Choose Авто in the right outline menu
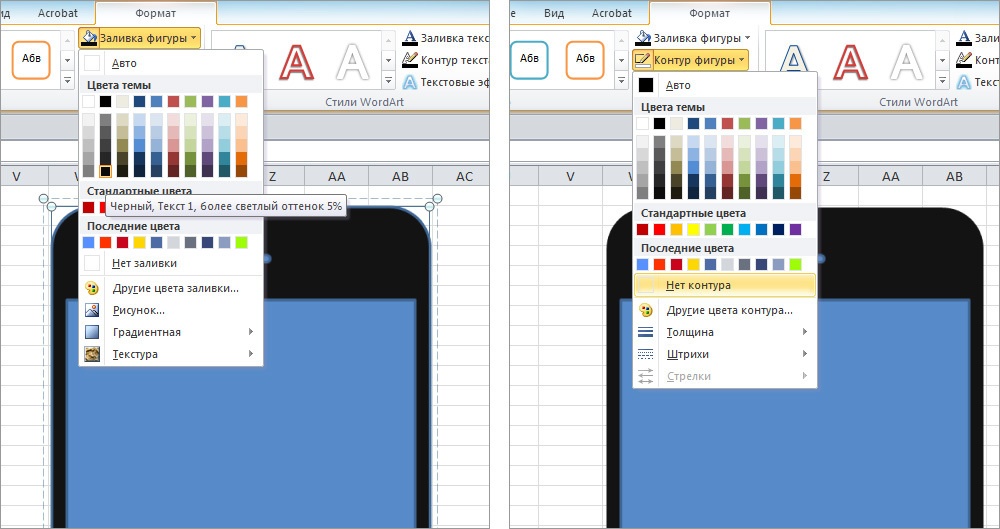This screenshot has height=529, width=1000. point(725,85)
